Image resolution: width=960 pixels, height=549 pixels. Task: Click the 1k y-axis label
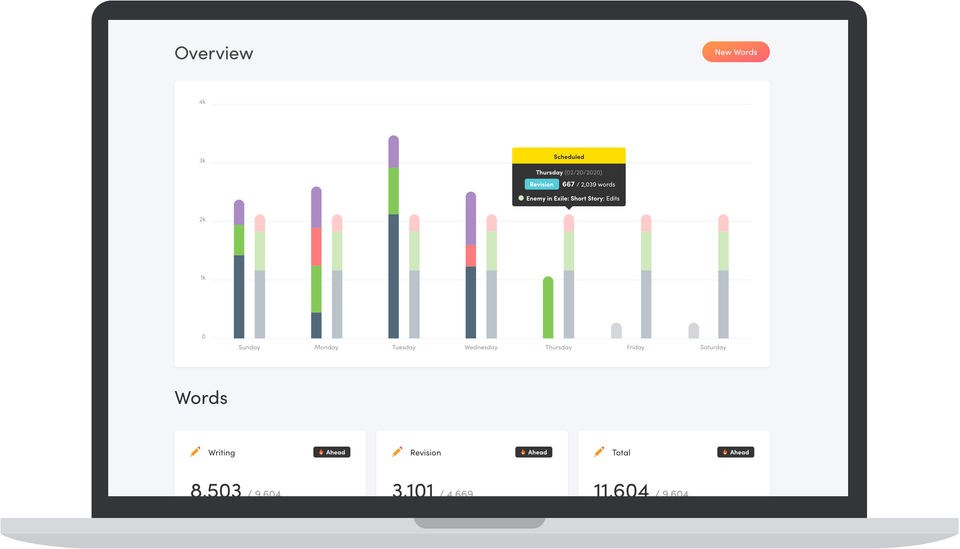coord(202,278)
